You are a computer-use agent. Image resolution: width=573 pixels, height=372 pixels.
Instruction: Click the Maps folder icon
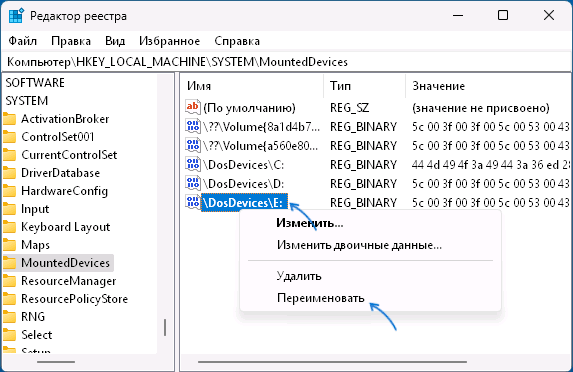coord(10,245)
